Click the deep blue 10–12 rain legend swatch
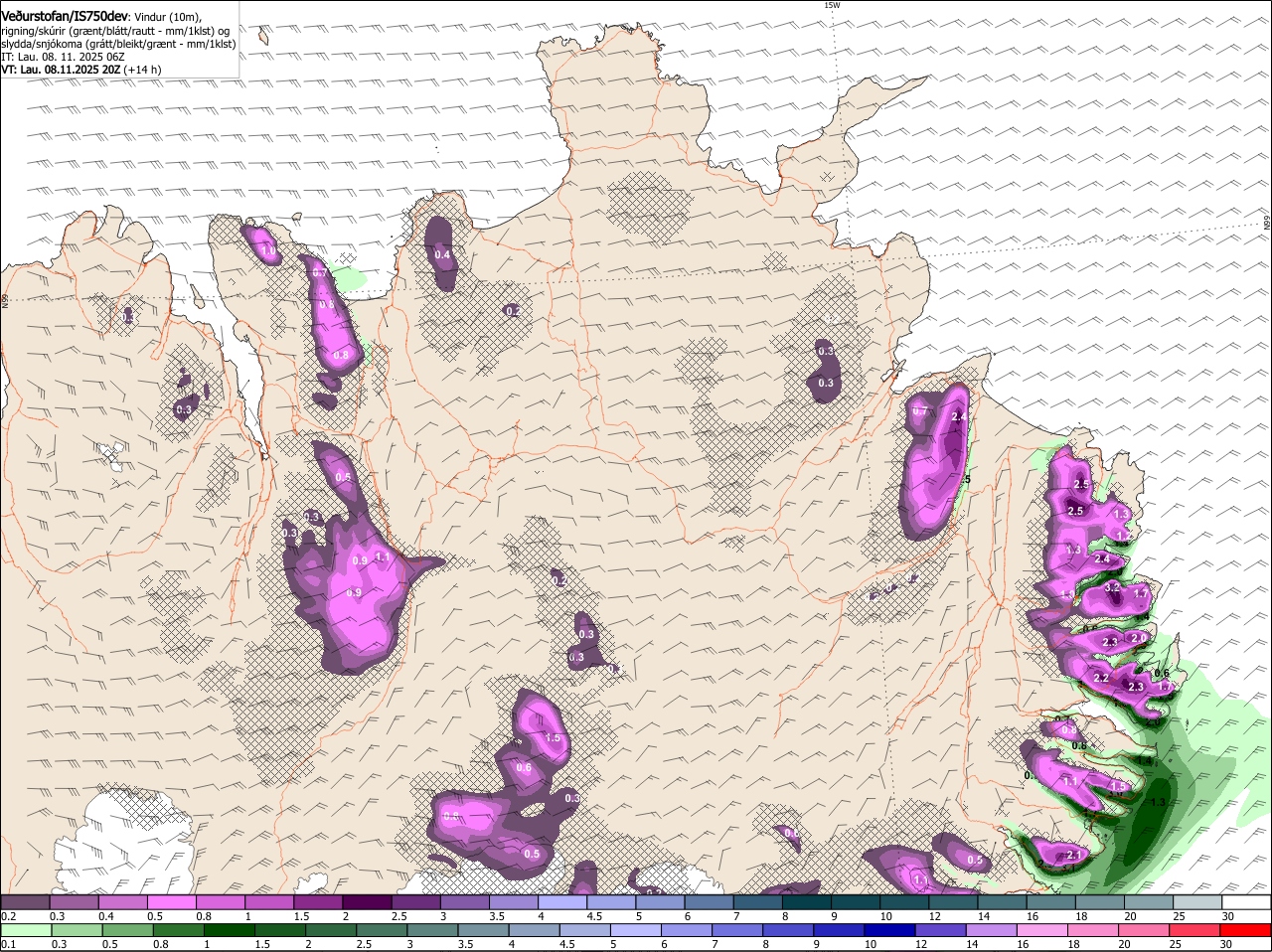 pyautogui.click(x=890, y=930)
